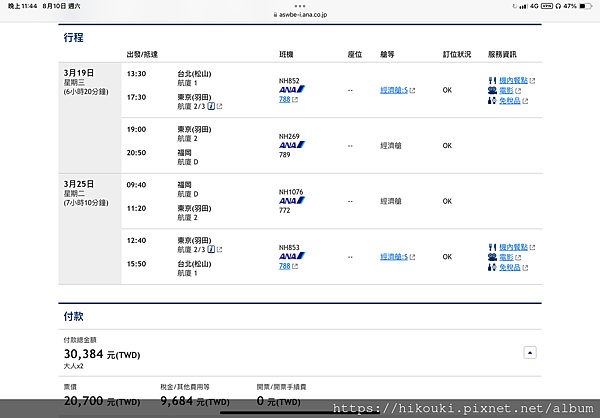Collapse the payment total details arrow
The height and width of the screenshot is (418, 600).
pos(530,353)
